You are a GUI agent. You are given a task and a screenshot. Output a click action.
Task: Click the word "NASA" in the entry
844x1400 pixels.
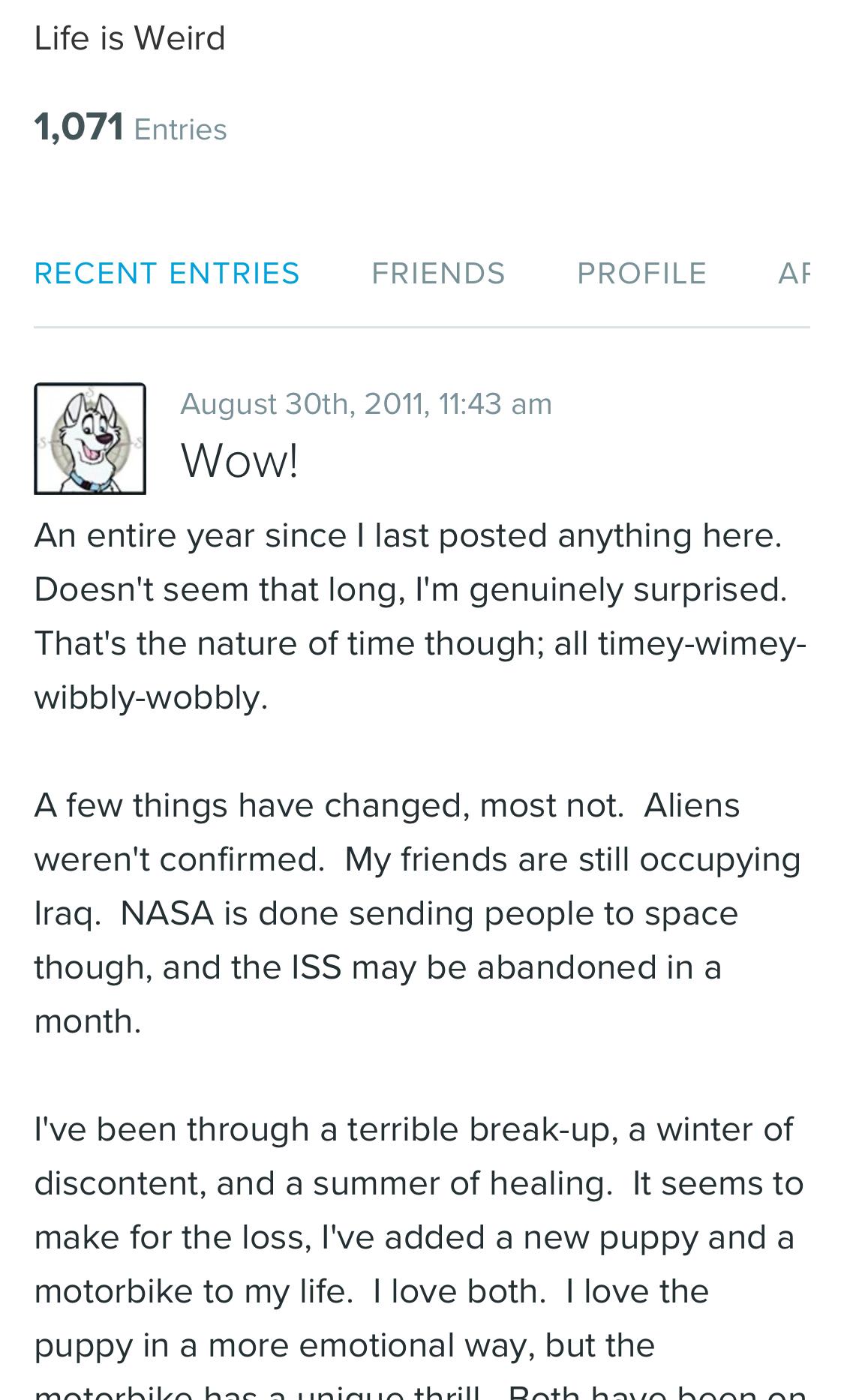(x=167, y=913)
